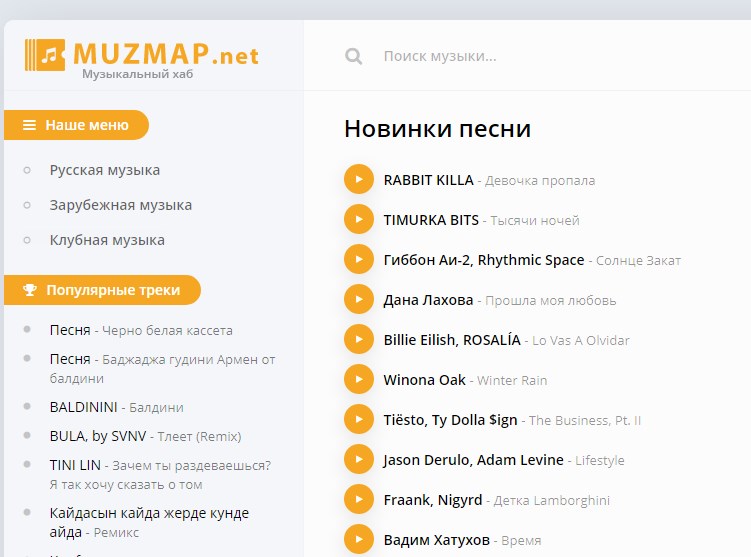
Task: Open Русская музыка category
Action: (x=105, y=170)
